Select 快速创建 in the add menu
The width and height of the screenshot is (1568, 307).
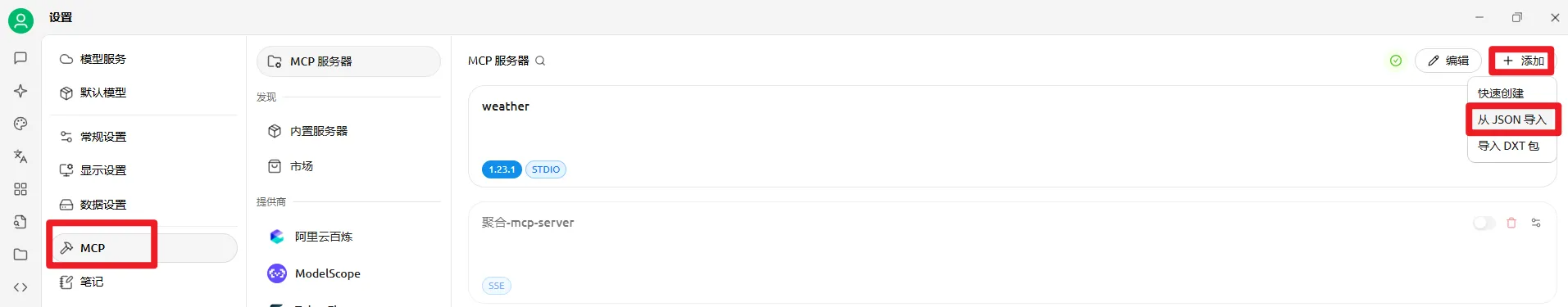point(1500,93)
